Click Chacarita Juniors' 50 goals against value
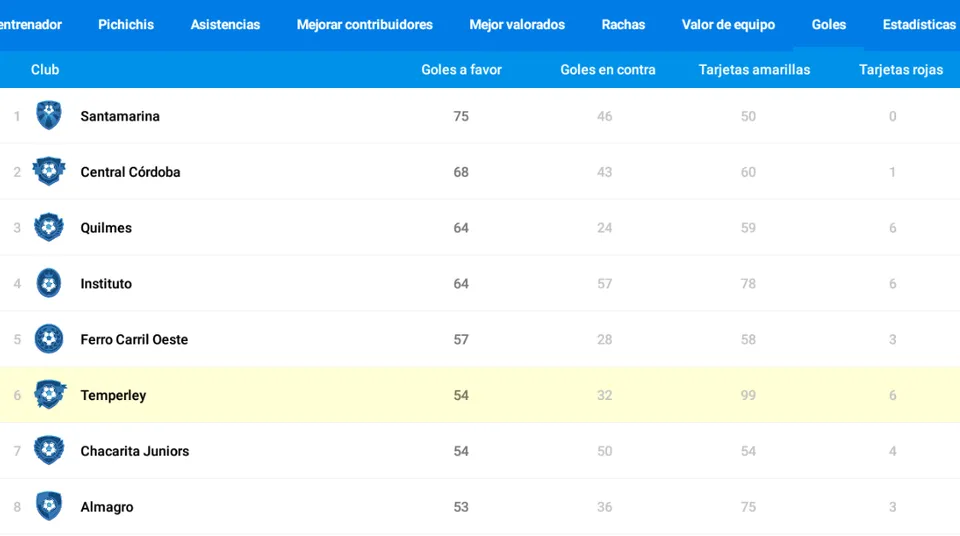The height and width of the screenshot is (536, 960). click(604, 451)
